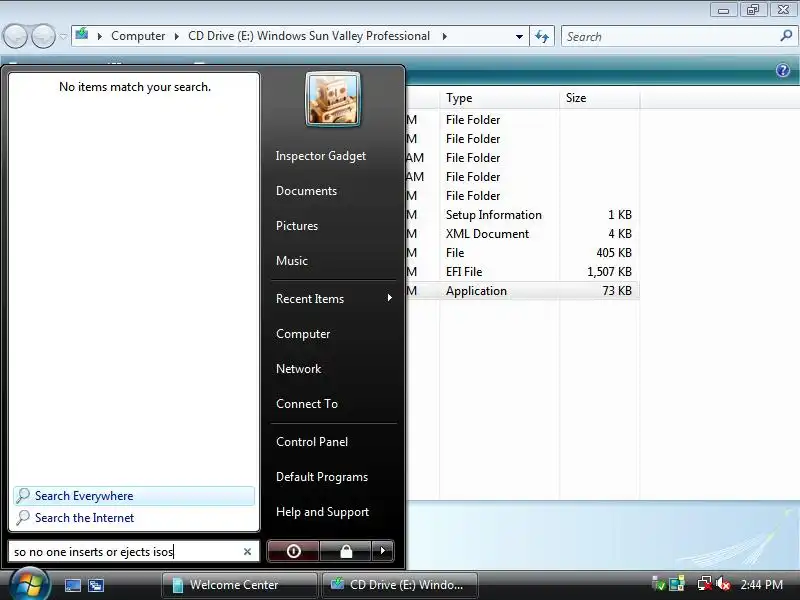Open Network from Start menu
This screenshot has width=800, height=600.
(298, 369)
